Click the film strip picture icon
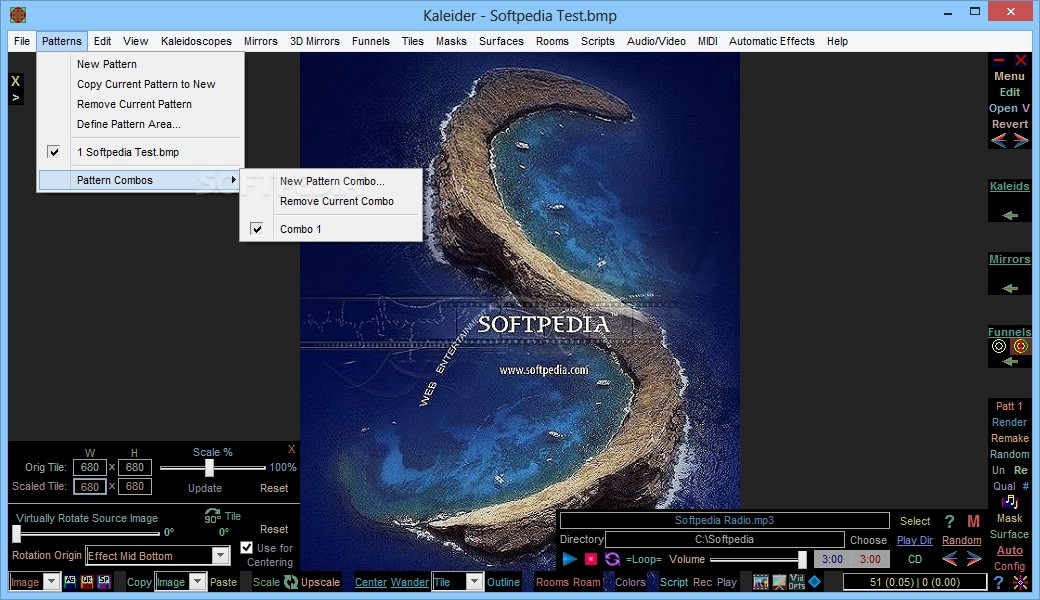Image resolution: width=1040 pixels, height=600 pixels. pos(761,582)
